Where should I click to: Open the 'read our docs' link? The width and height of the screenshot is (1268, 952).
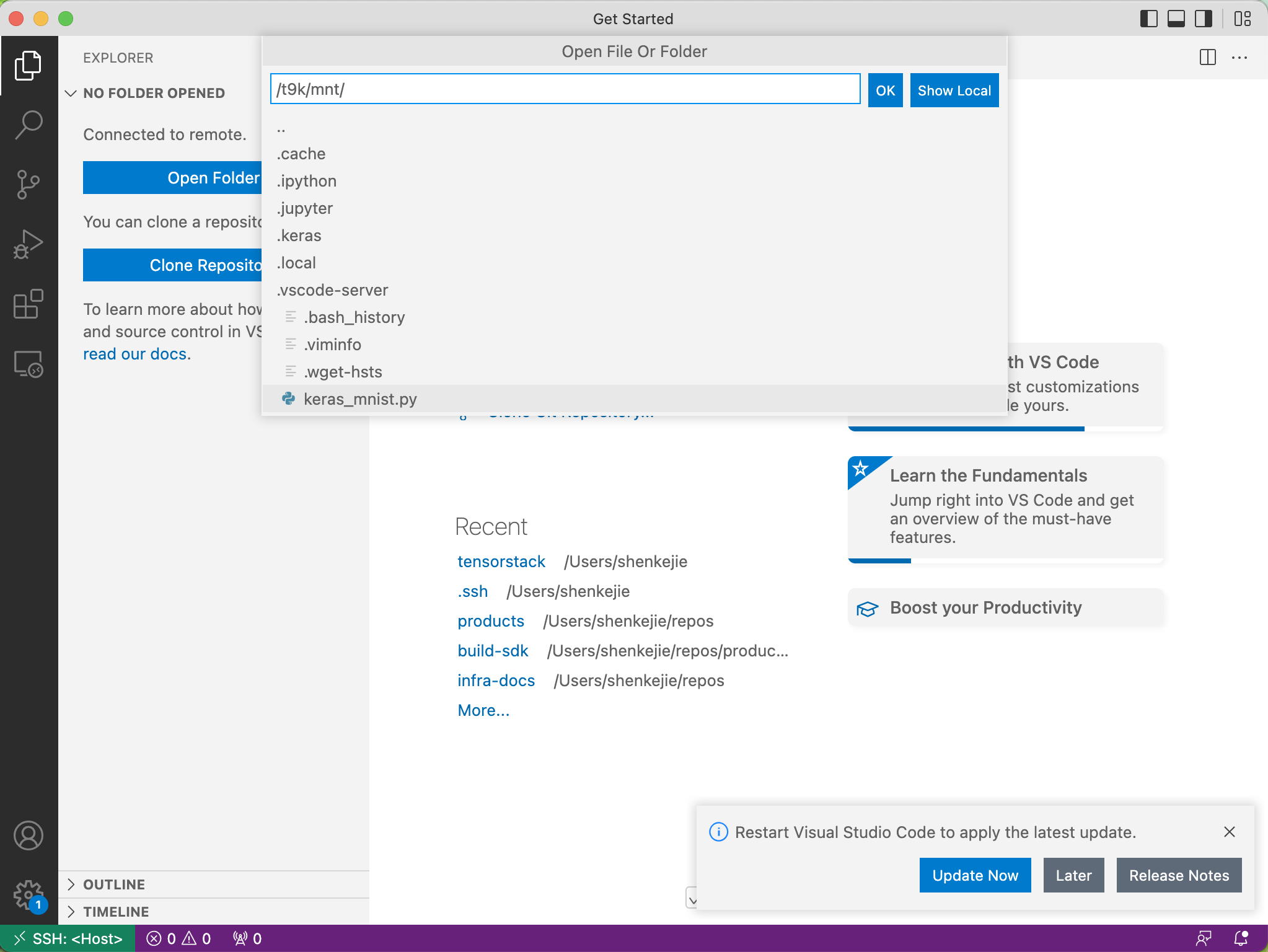click(x=135, y=354)
